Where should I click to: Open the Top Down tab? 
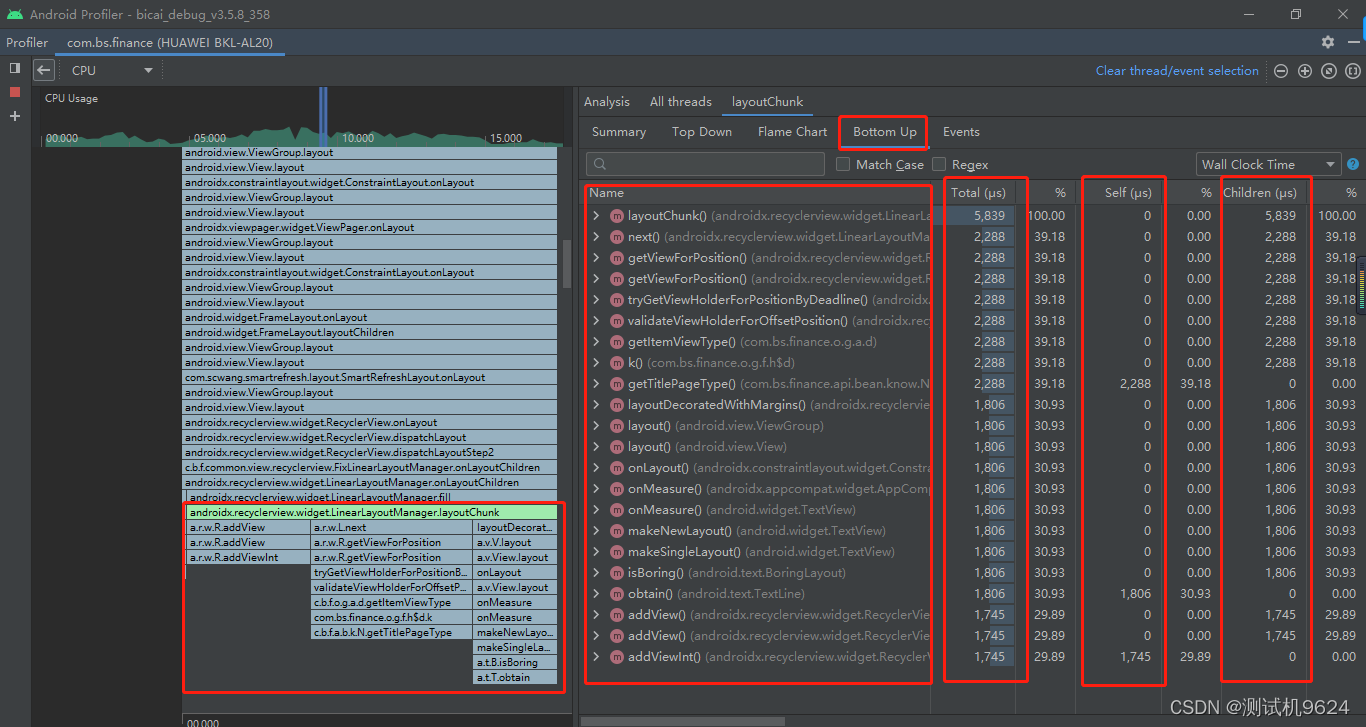(x=702, y=132)
